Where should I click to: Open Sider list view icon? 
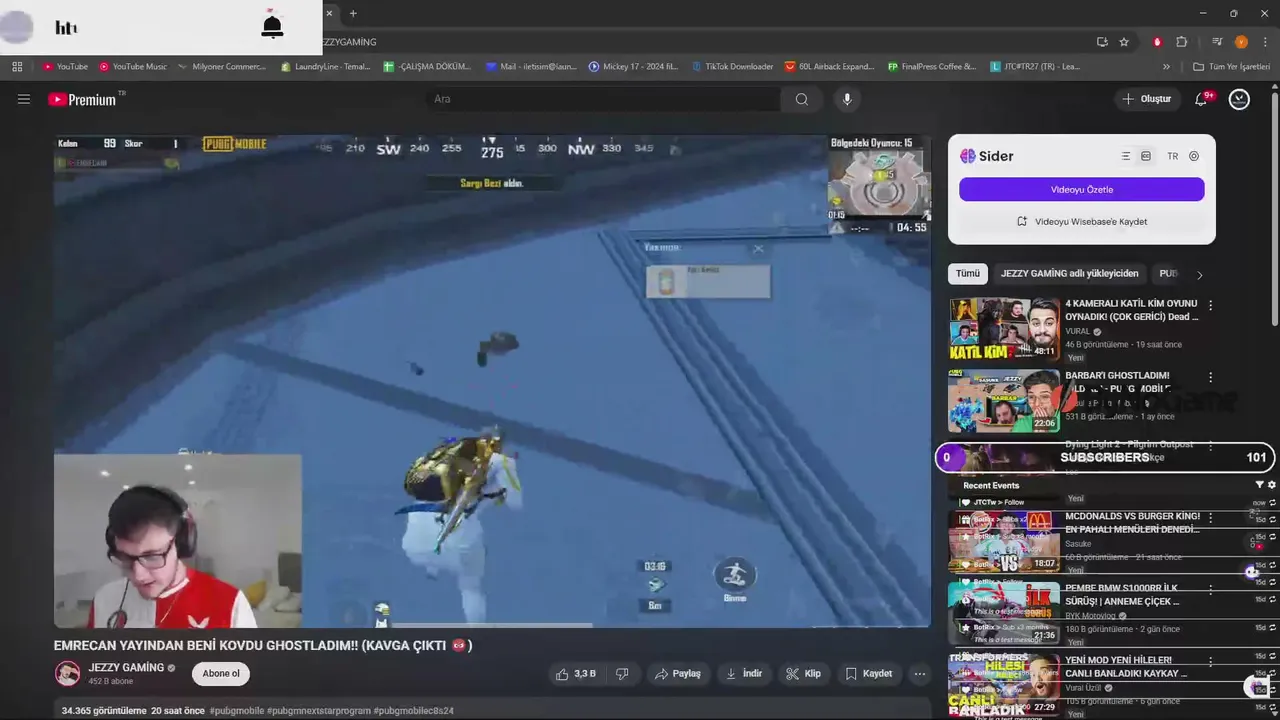tap(1125, 156)
